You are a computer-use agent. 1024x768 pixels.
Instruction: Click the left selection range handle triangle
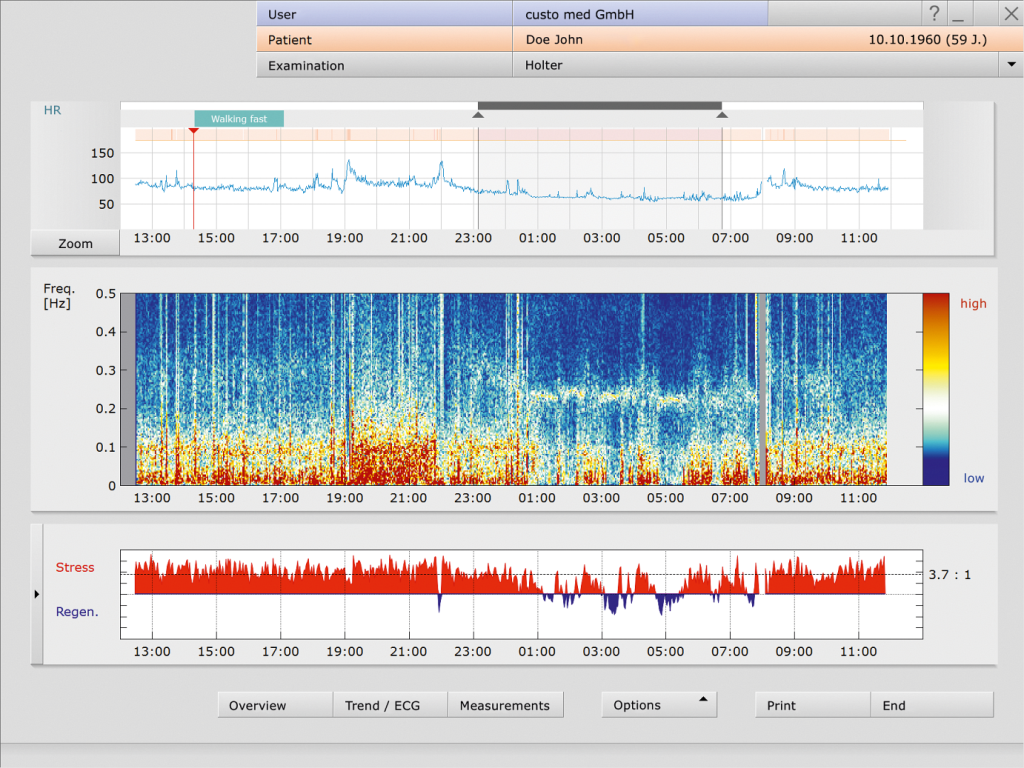coord(478,115)
